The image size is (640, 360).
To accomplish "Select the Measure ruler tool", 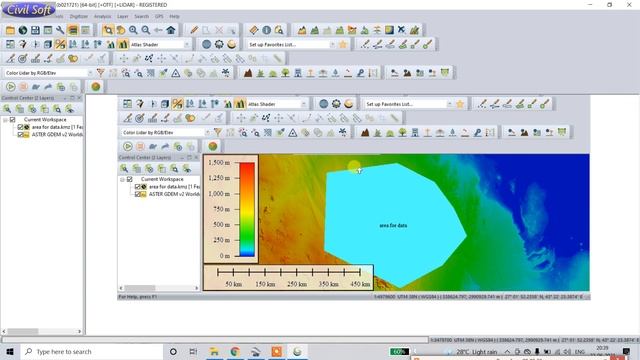I will 254,30.
